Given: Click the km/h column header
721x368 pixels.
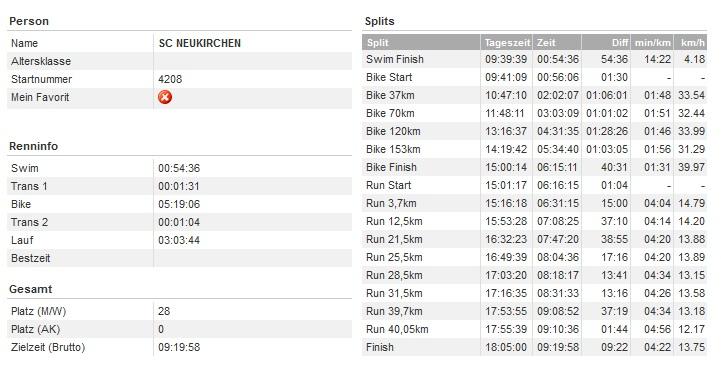Looking at the screenshot, I should (691, 42).
